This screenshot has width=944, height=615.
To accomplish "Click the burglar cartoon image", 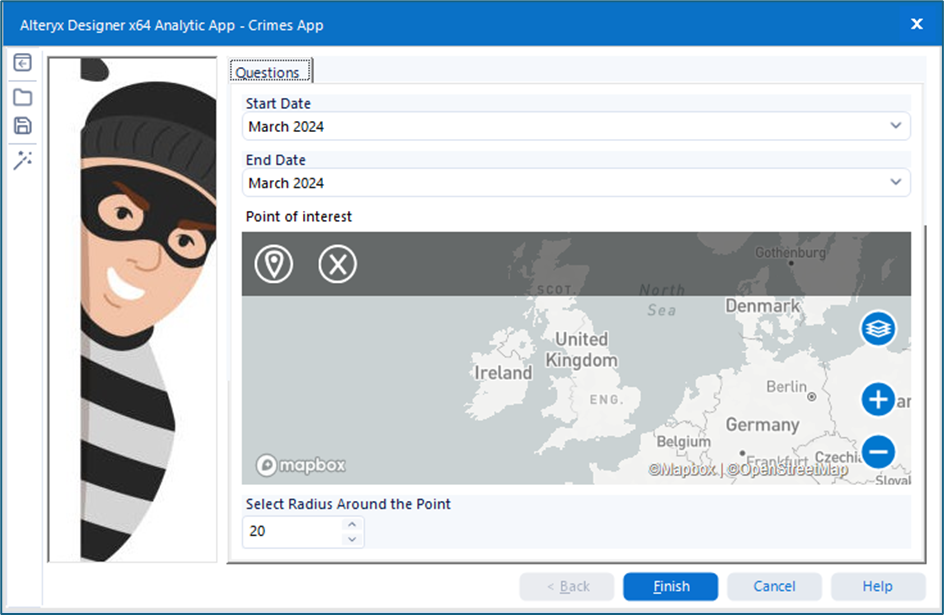I will pyautogui.click(x=132, y=309).
